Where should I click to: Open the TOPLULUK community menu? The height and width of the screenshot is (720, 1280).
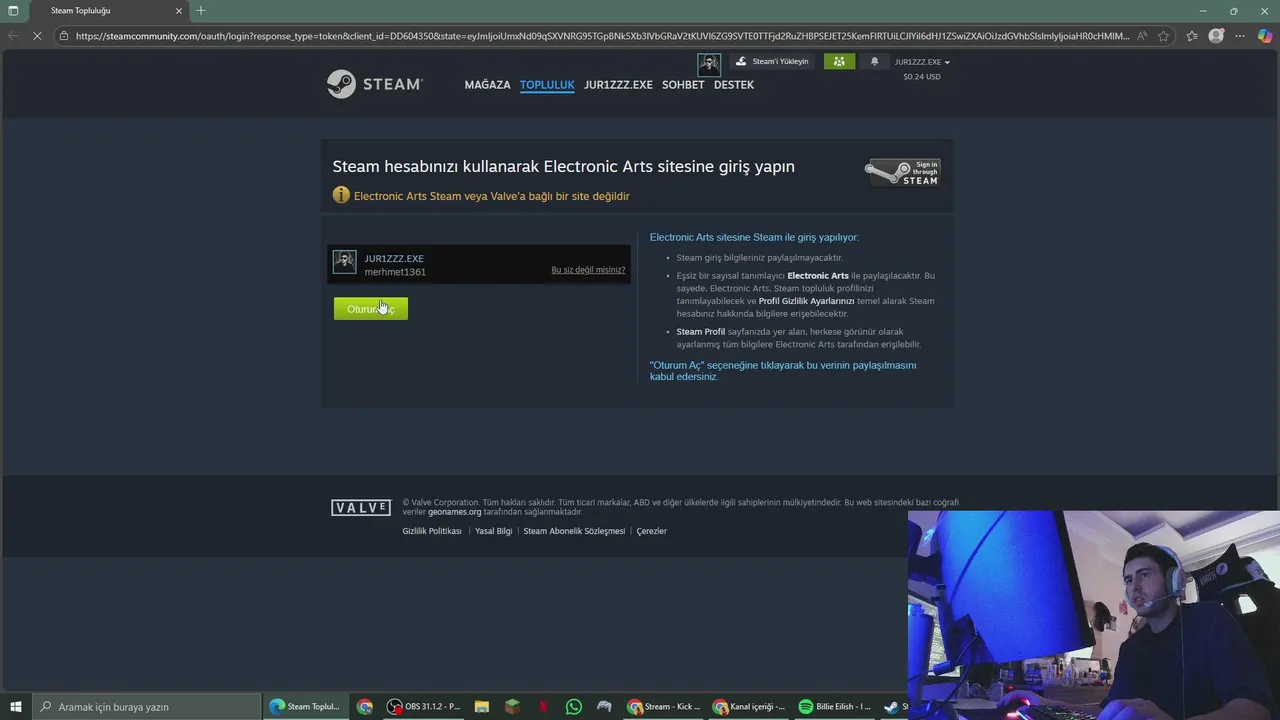tap(547, 85)
